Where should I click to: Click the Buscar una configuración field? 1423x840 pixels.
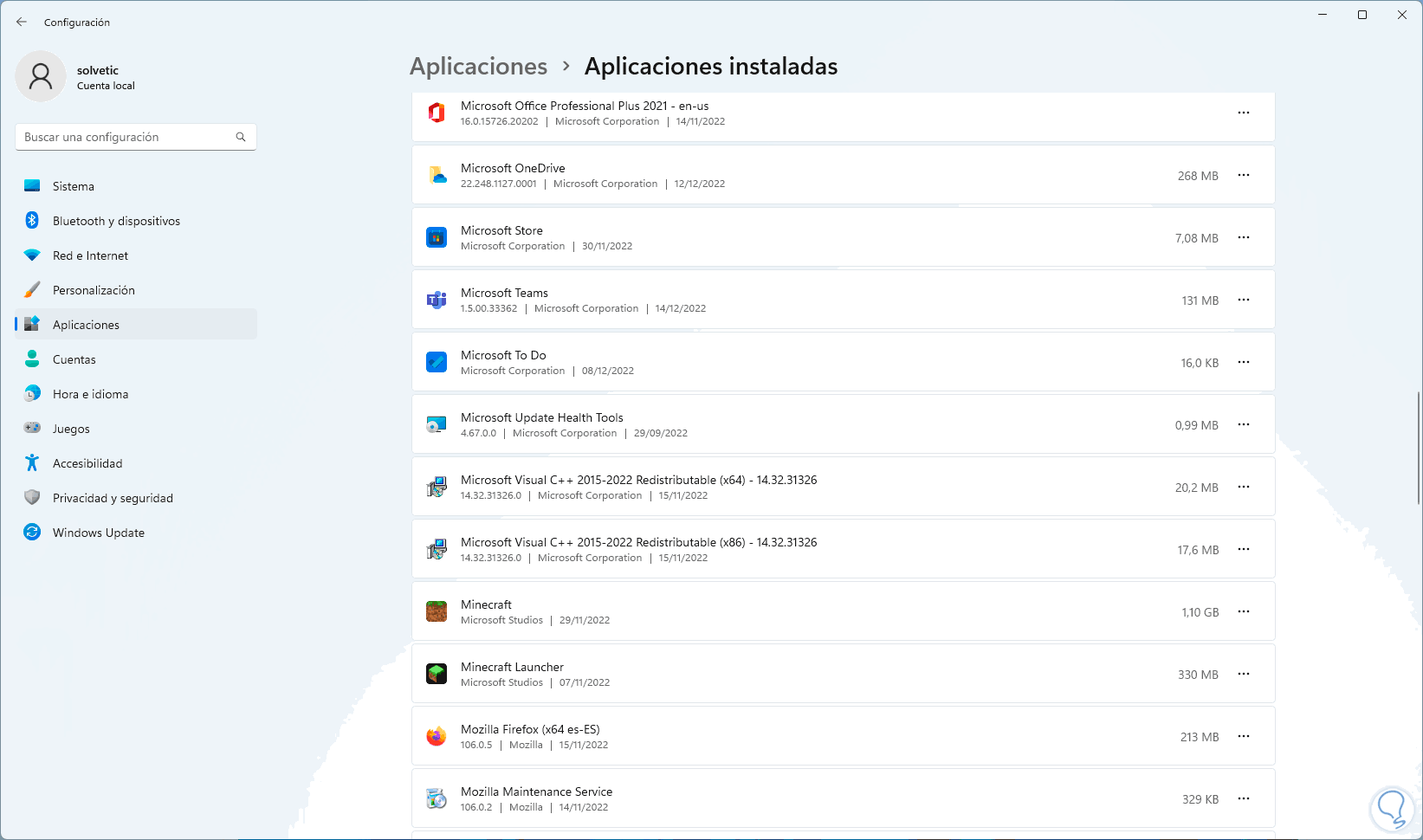126,137
